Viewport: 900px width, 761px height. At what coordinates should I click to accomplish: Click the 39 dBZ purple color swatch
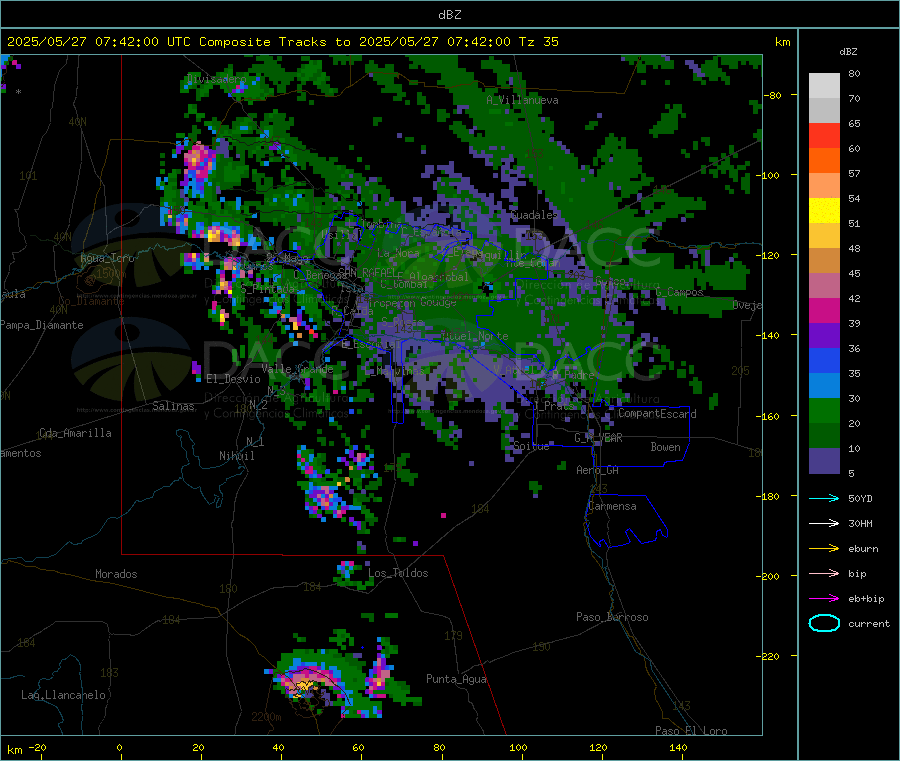[824, 336]
